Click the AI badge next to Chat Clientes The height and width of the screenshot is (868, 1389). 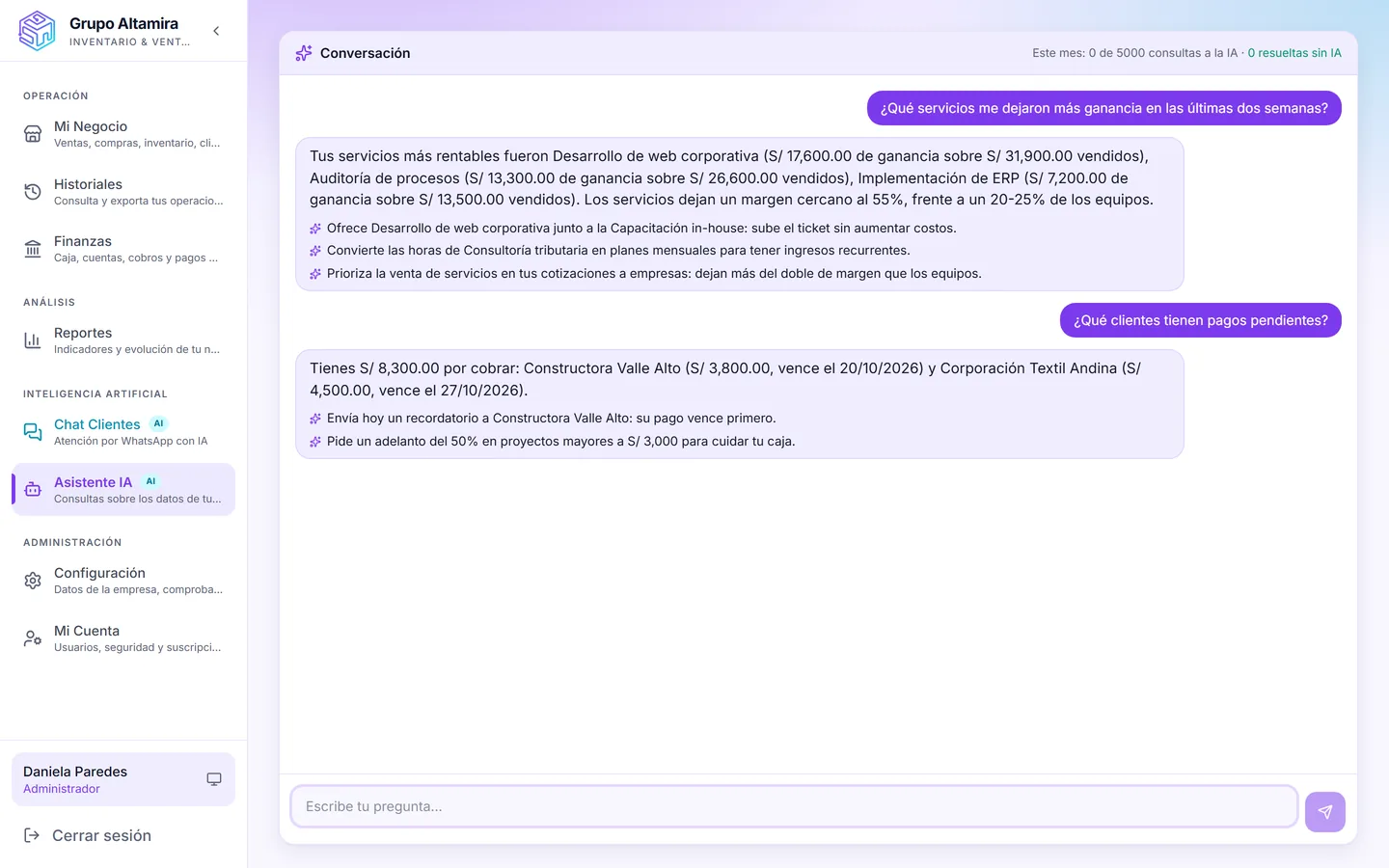click(159, 423)
